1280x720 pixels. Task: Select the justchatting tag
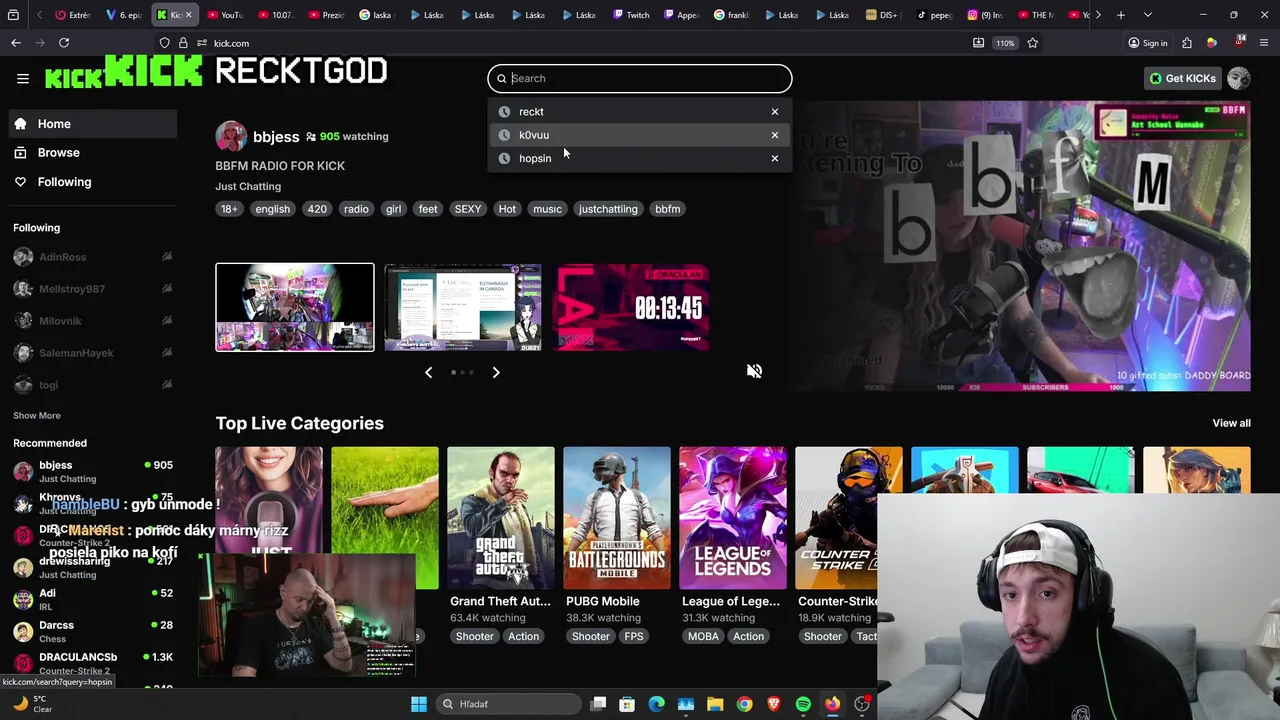(x=608, y=209)
